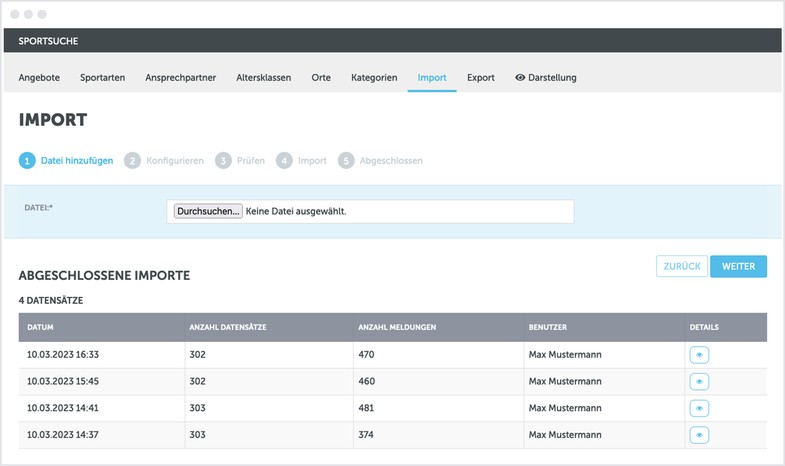This screenshot has height=466, width=785.
Task: Show details for the 14:41 import
Action: (x=699, y=408)
